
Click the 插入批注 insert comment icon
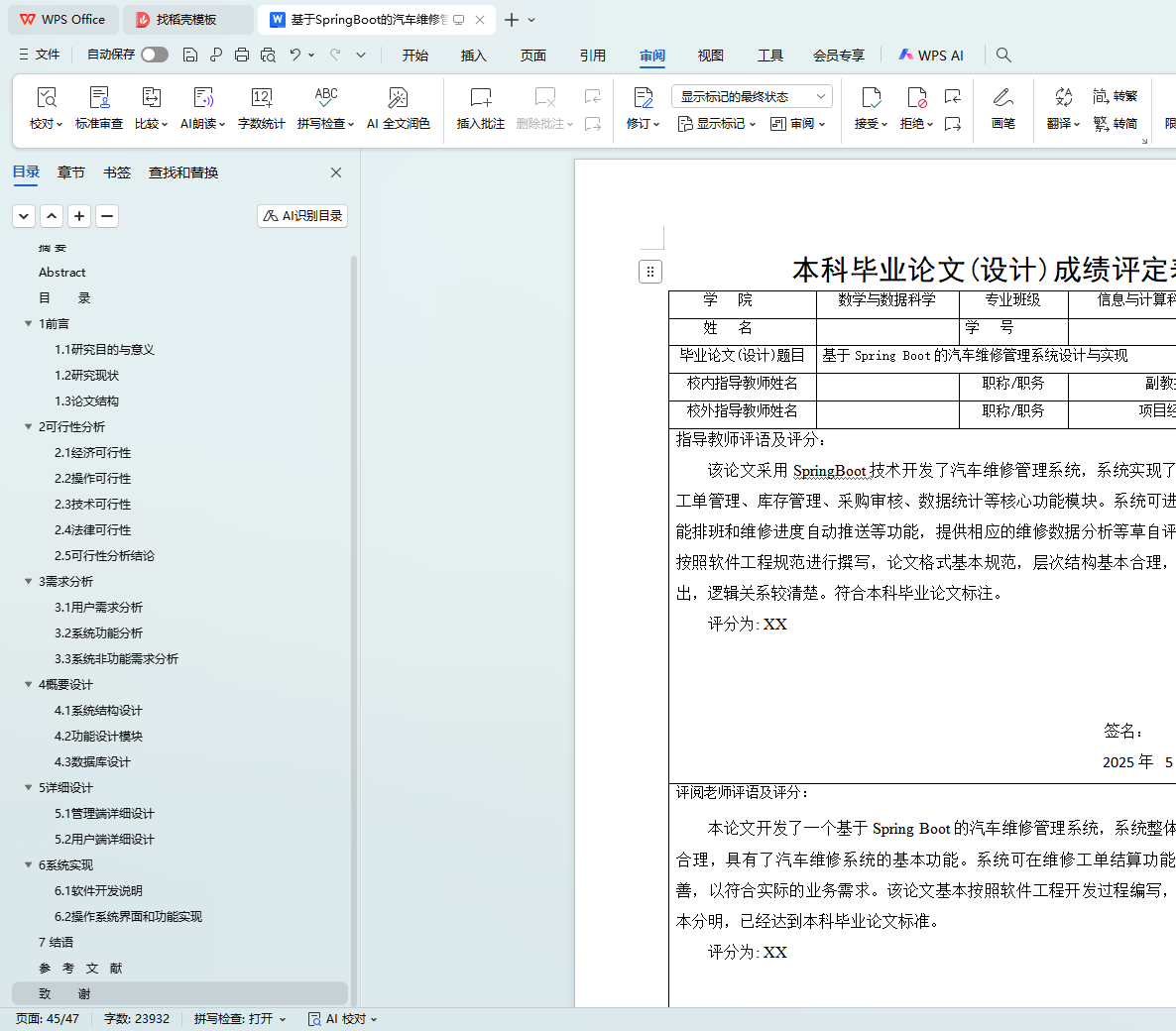480,98
